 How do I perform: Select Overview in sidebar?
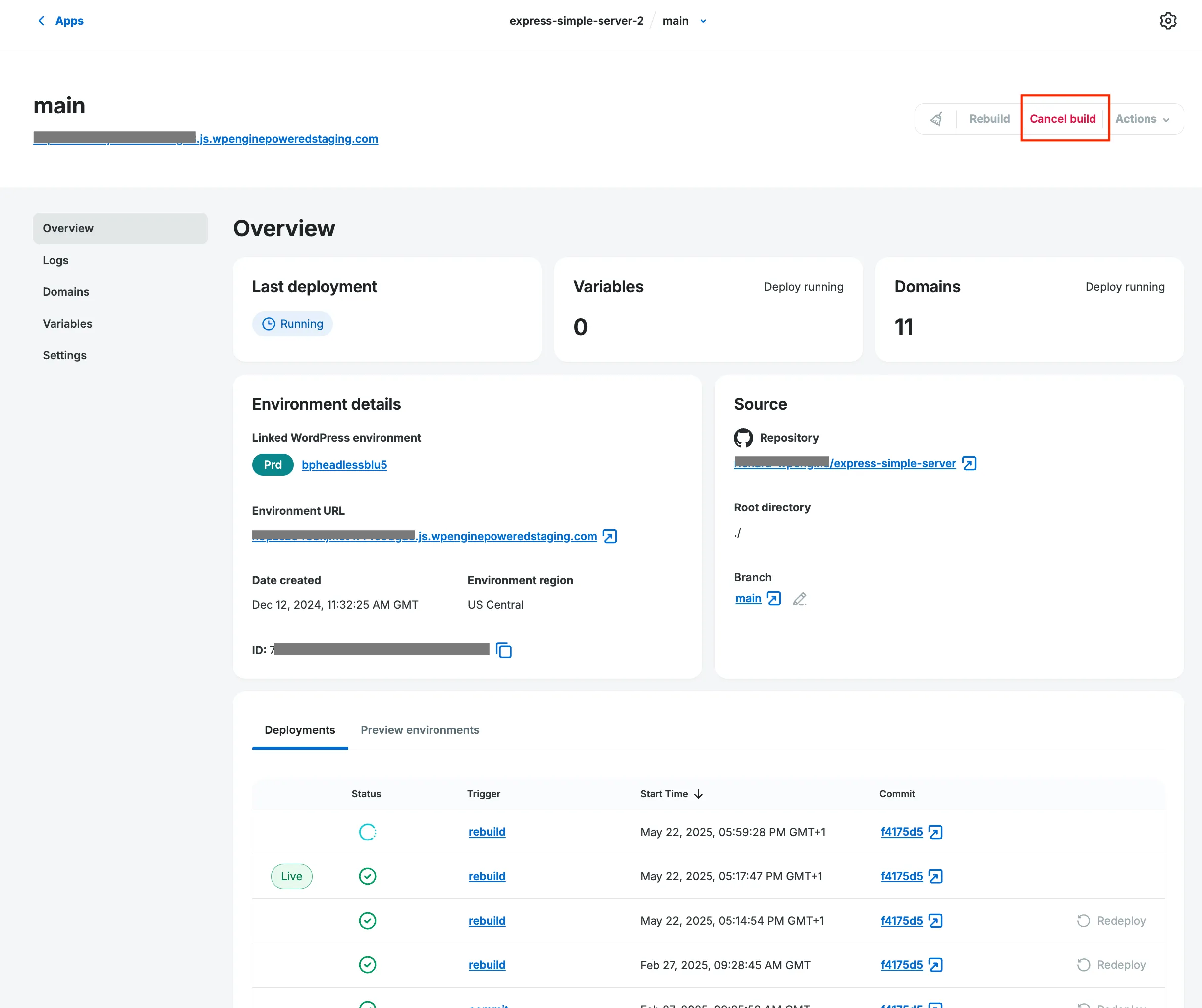[120, 228]
